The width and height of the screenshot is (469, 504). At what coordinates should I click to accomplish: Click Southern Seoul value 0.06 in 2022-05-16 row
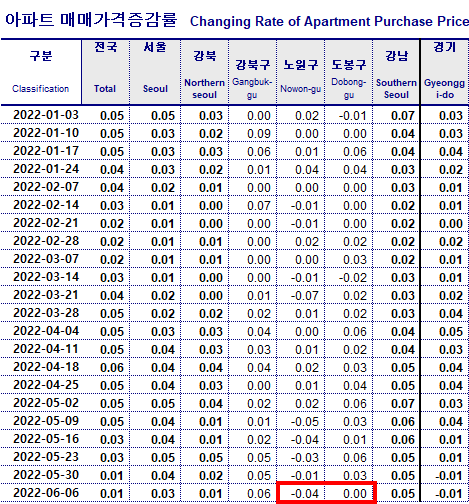pyautogui.click(x=403, y=440)
